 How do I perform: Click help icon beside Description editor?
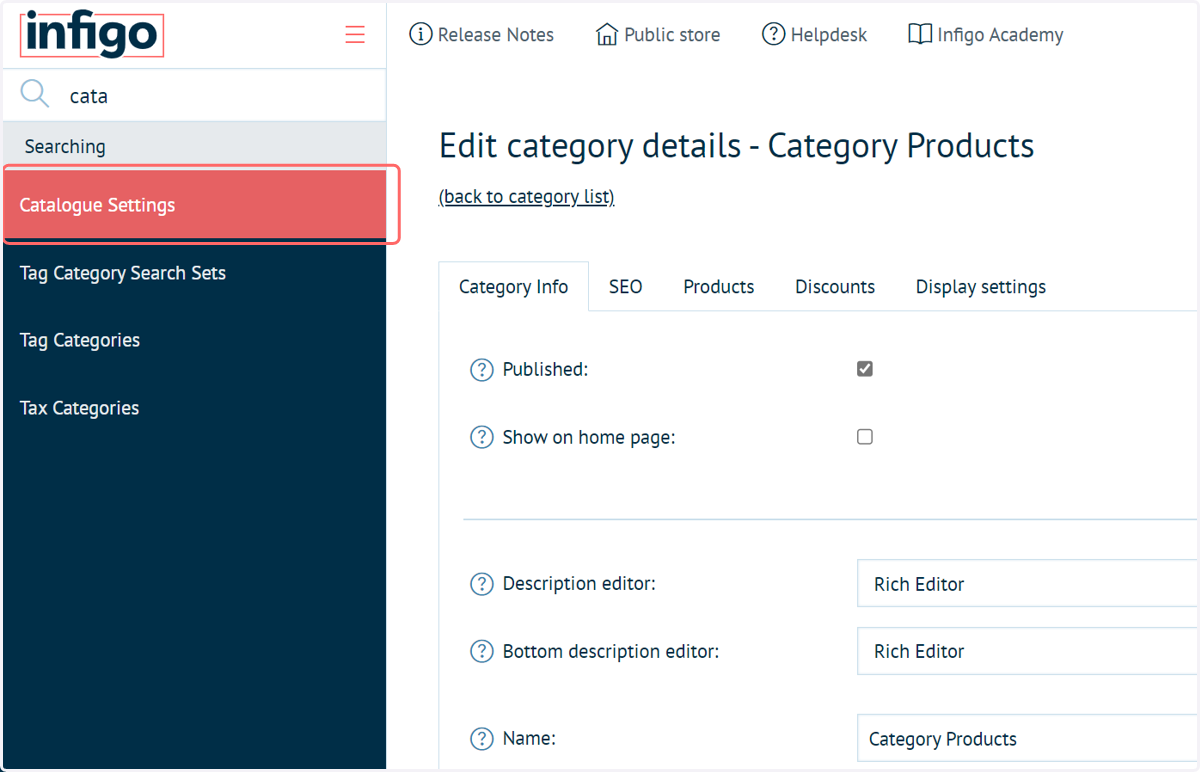tap(482, 584)
